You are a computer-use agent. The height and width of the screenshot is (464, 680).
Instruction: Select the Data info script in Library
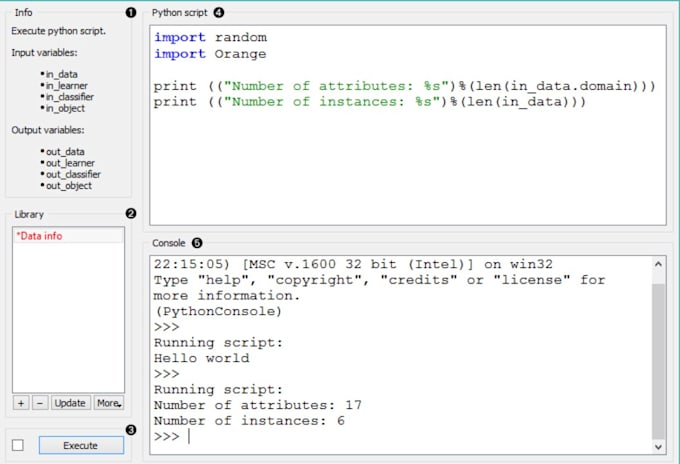point(69,236)
